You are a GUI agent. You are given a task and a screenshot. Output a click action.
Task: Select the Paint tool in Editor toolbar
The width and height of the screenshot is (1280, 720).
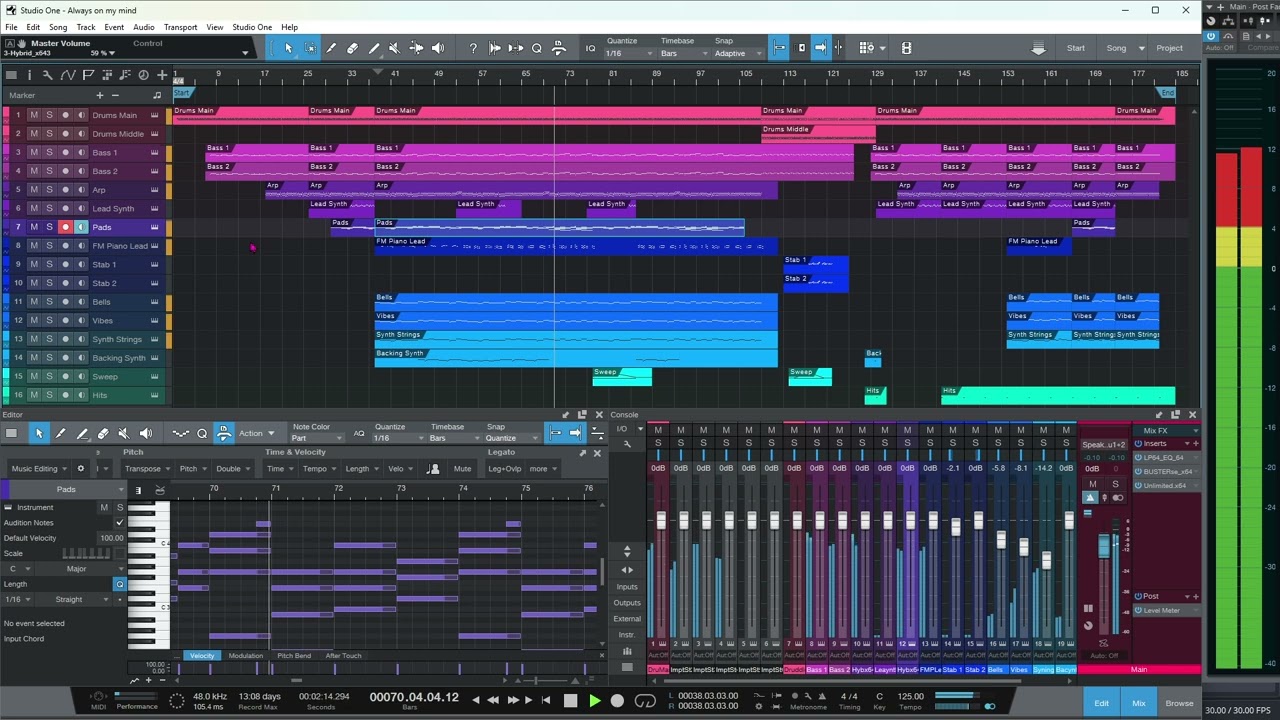click(x=82, y=433)
